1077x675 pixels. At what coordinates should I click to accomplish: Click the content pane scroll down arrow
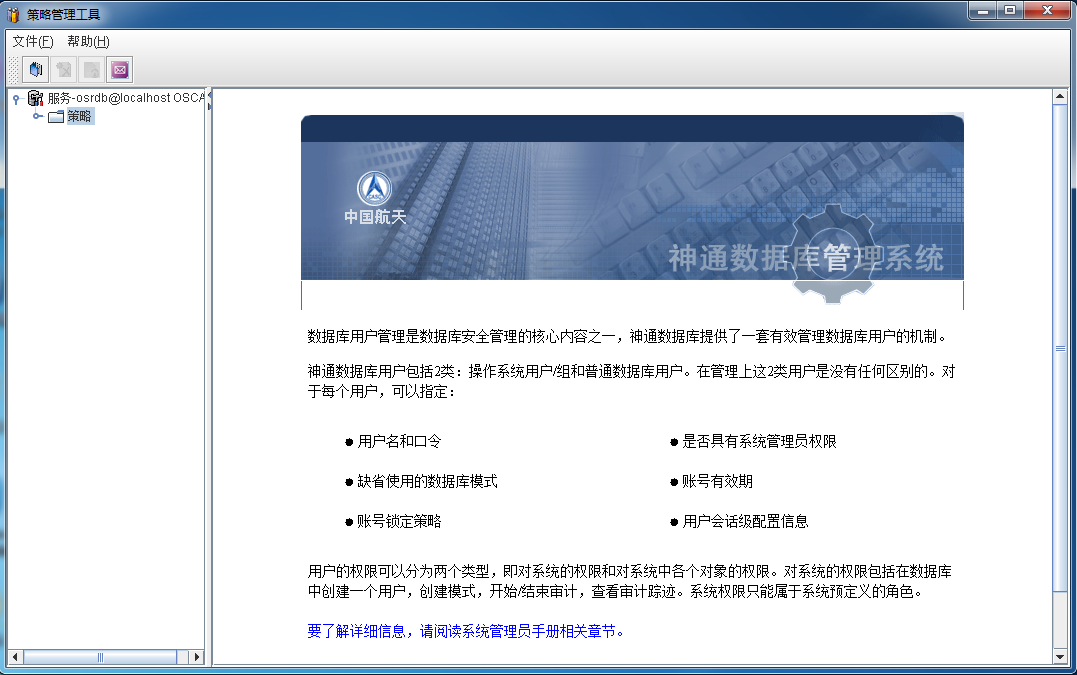pos(1060,656)
